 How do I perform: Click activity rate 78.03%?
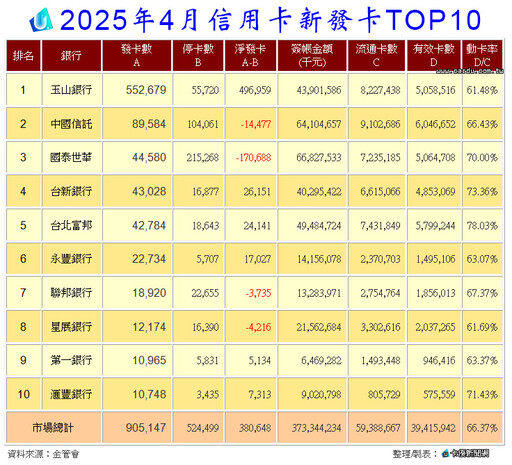pyautogui.click(x=482, y=226)
